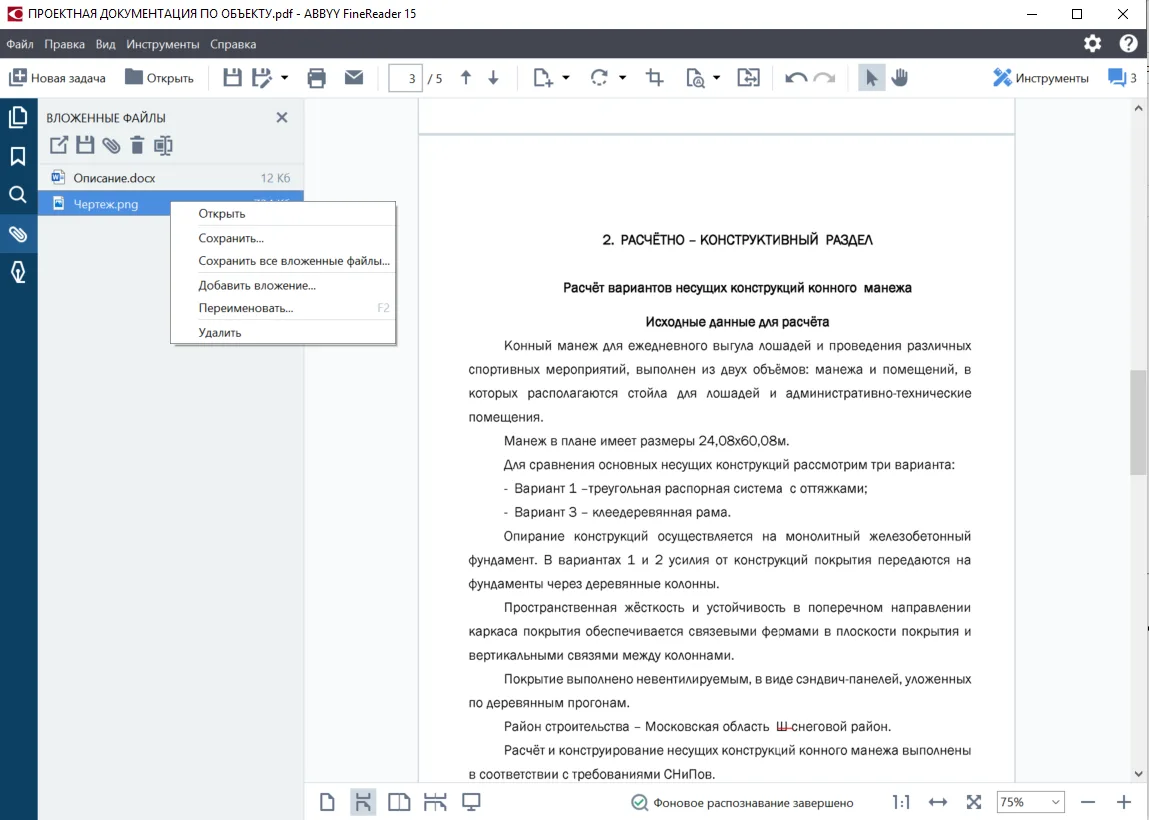Send the document by e-mail envelope icon
This screenshot has height=820, width=1149.
point(354,78)
